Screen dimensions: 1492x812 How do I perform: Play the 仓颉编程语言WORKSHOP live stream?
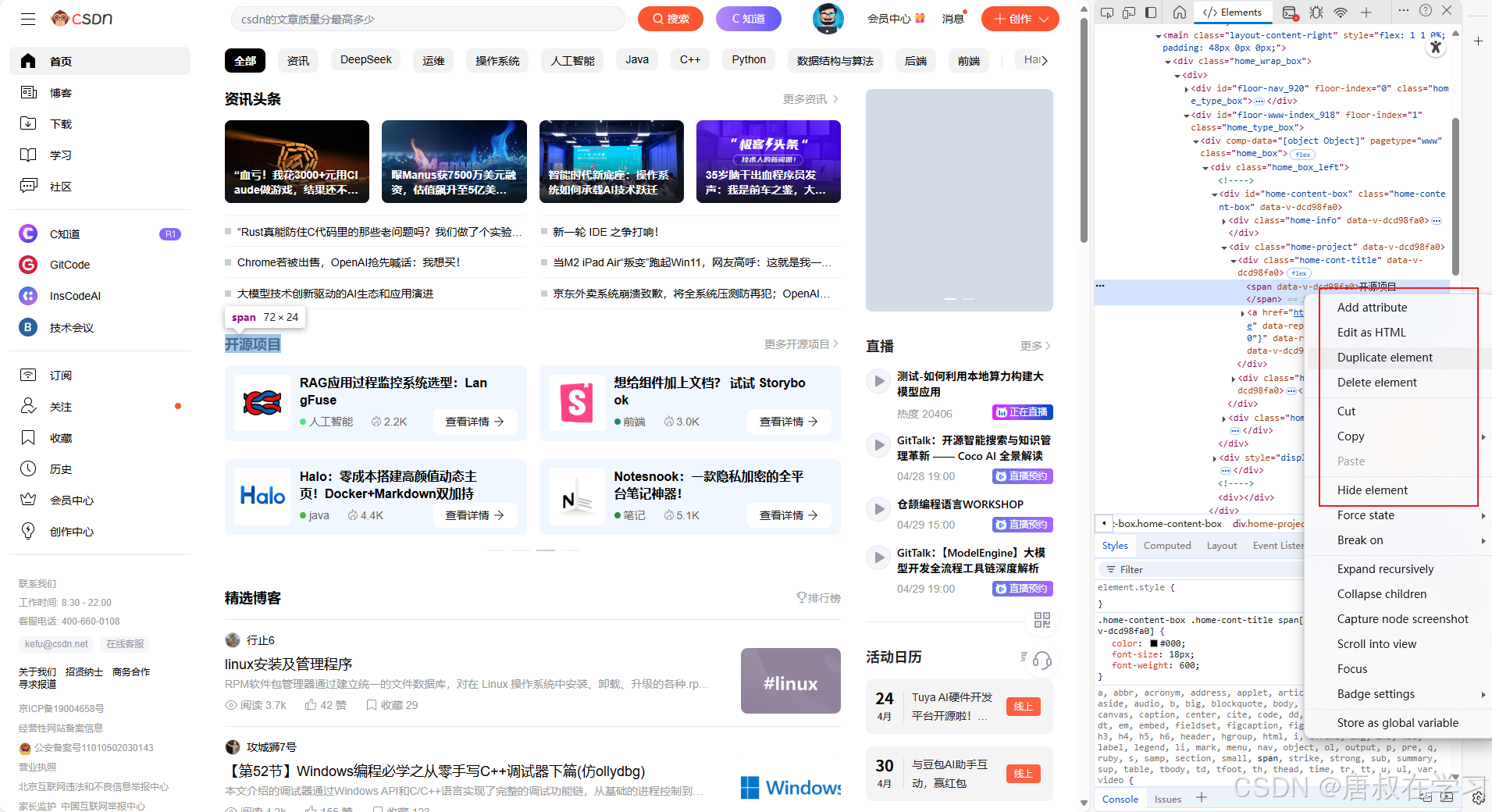[879, 509]
